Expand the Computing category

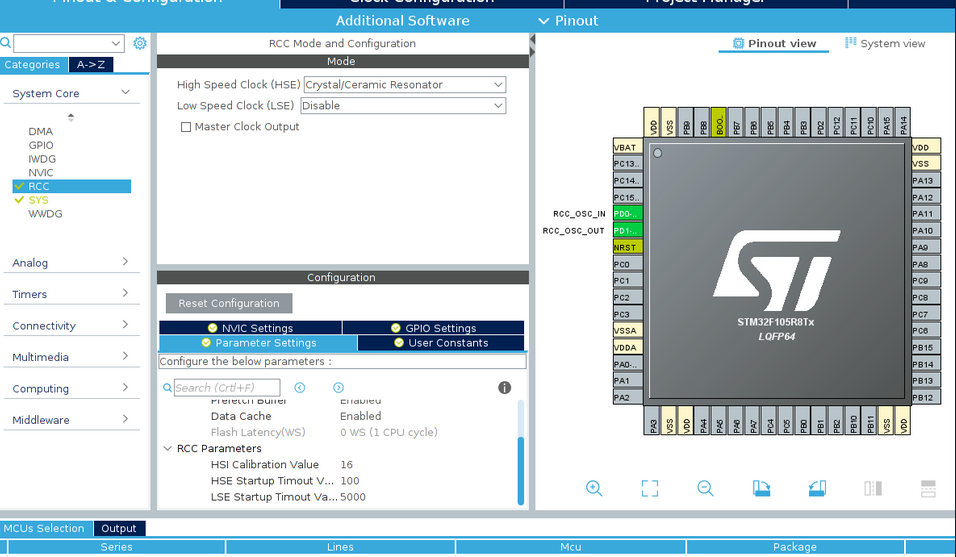[x=125, y=388]
